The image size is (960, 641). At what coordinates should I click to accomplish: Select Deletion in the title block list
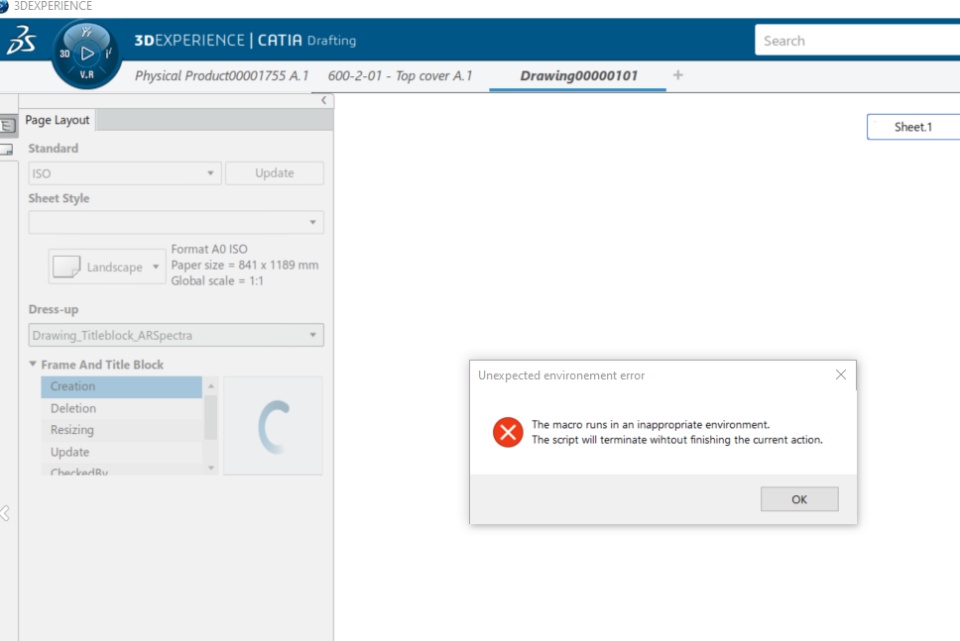click(121, 408)
